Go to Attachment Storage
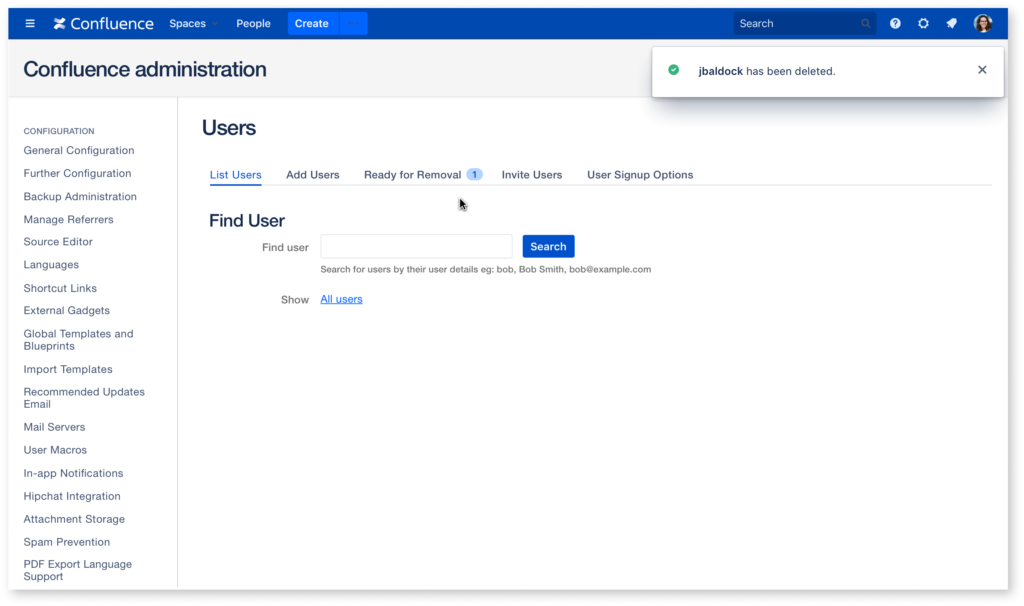Screen dimensions: 1024x606 click(74, 519)
